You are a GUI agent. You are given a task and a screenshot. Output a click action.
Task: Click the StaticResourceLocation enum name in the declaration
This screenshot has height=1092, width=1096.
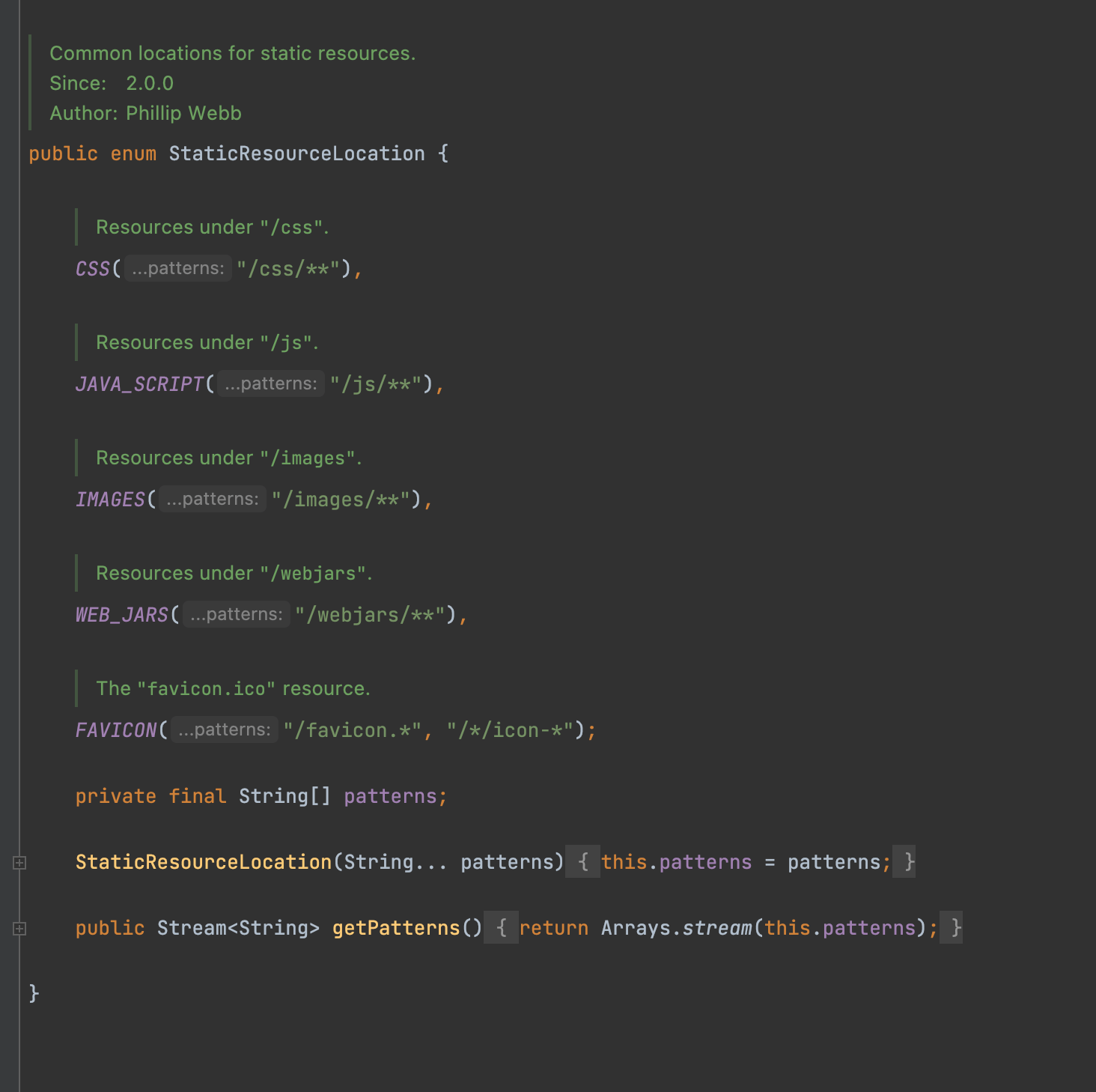tap(296, 154)
